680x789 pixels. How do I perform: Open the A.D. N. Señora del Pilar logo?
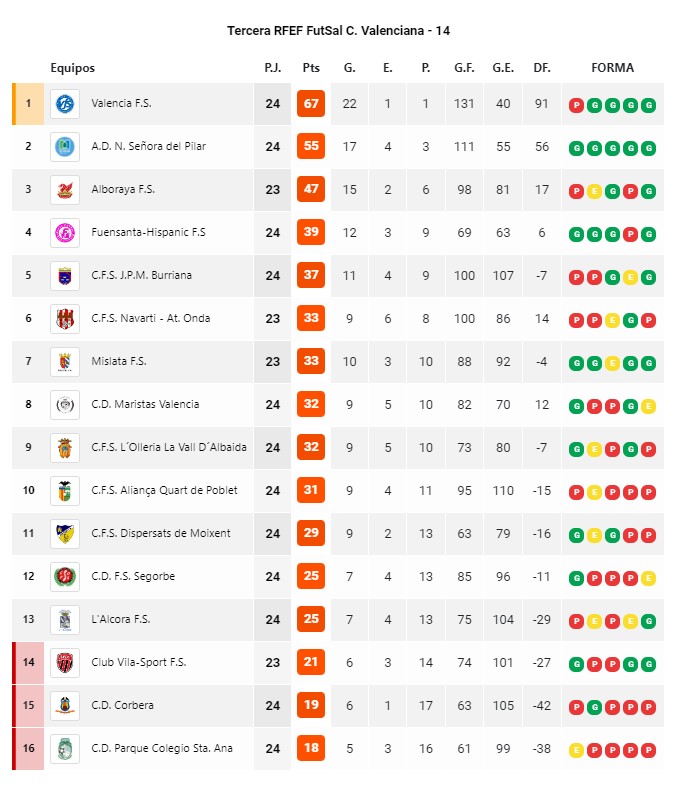point(65,147)
